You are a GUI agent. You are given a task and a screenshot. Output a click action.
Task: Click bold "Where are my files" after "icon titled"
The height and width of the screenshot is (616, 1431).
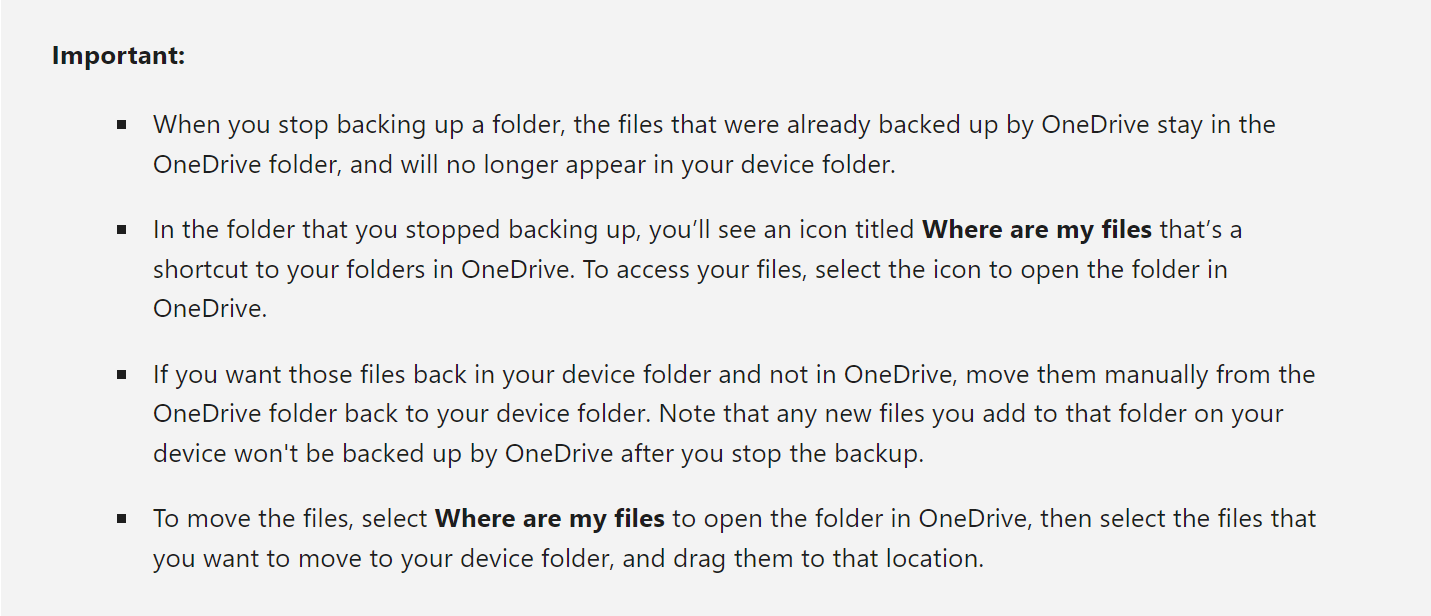pos(1037,230)
